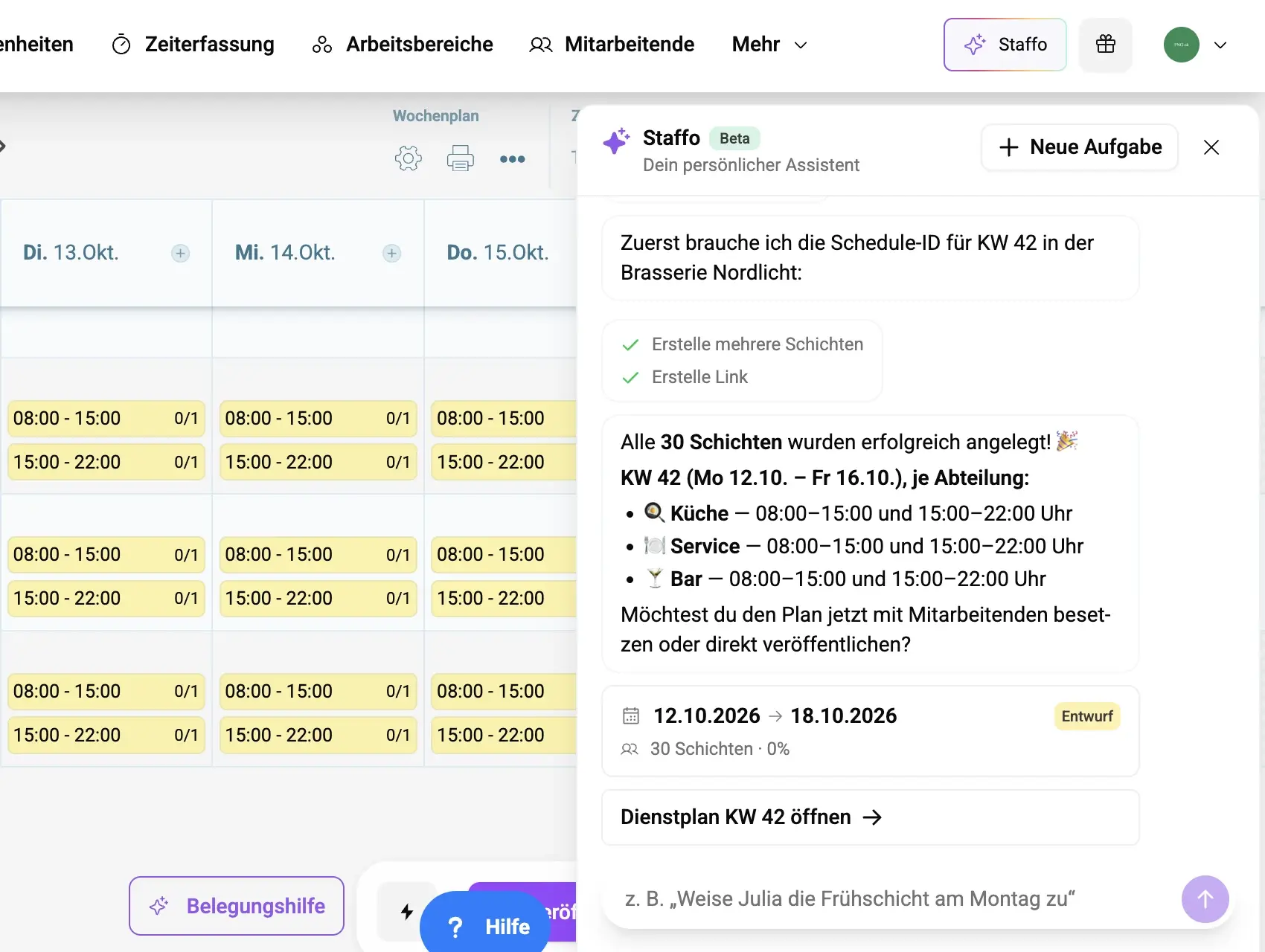Image resolution: width=1265 pixels, height=952 pixels.
Task: Click the Wochenplan label
Action: tap(436, 116)
